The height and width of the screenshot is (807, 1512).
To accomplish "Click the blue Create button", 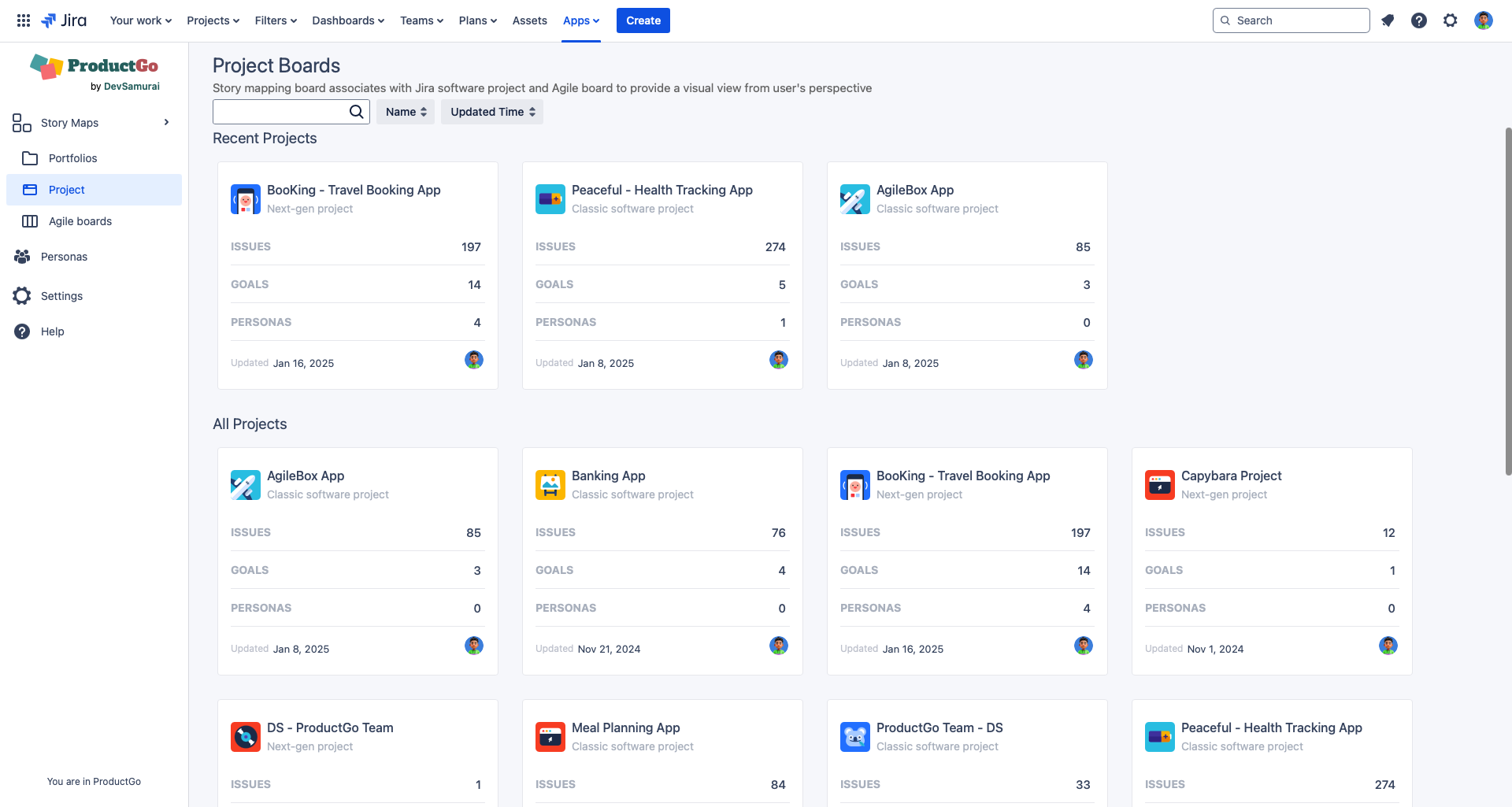I will coord(643,20).
